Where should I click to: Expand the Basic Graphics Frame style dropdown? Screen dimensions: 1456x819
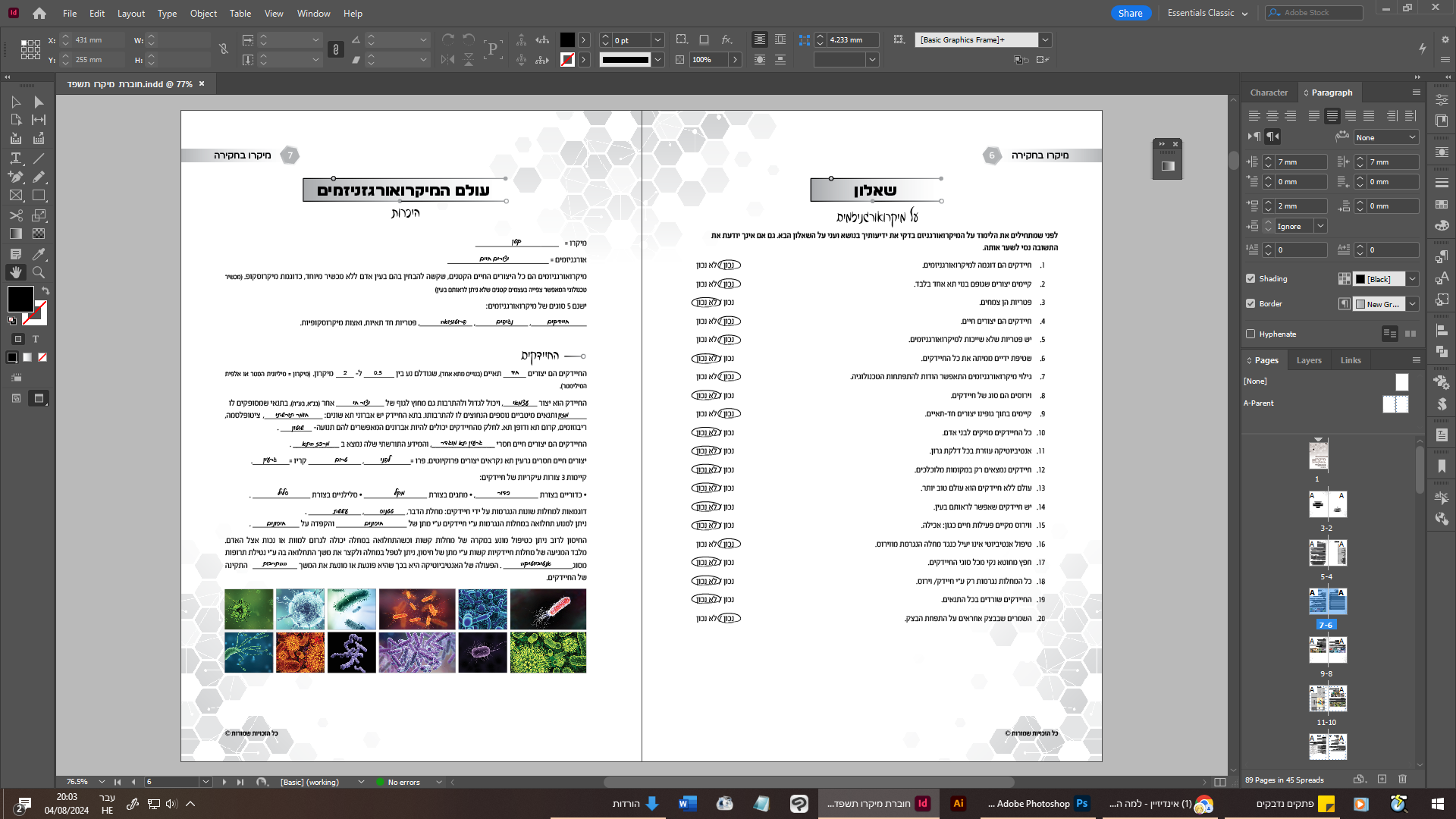[1045, 39]
